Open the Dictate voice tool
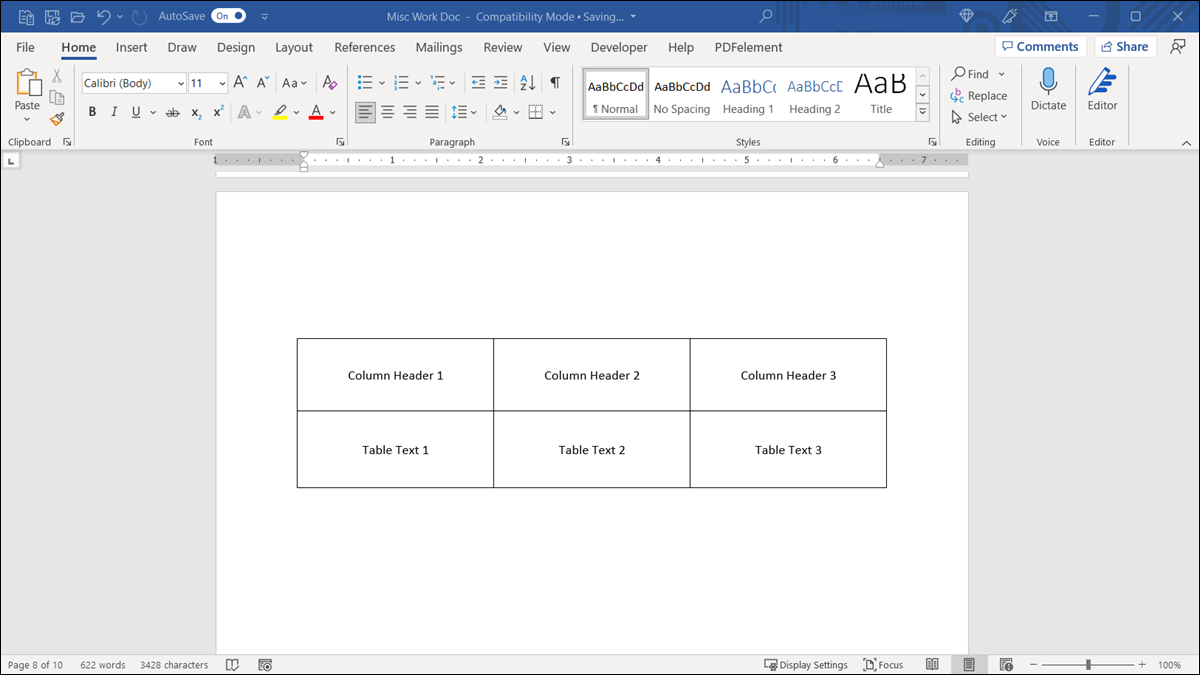 point(1048,90)
